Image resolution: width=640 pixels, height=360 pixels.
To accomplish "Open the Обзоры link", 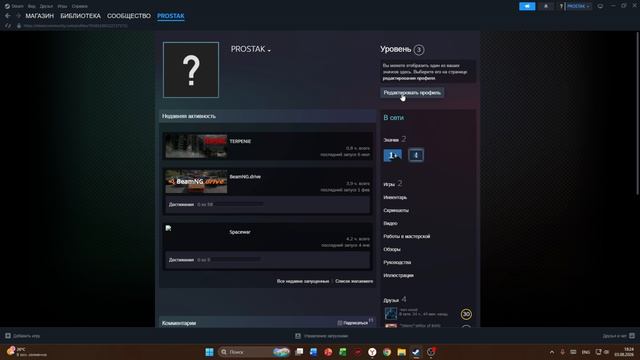I will [392, 249].
